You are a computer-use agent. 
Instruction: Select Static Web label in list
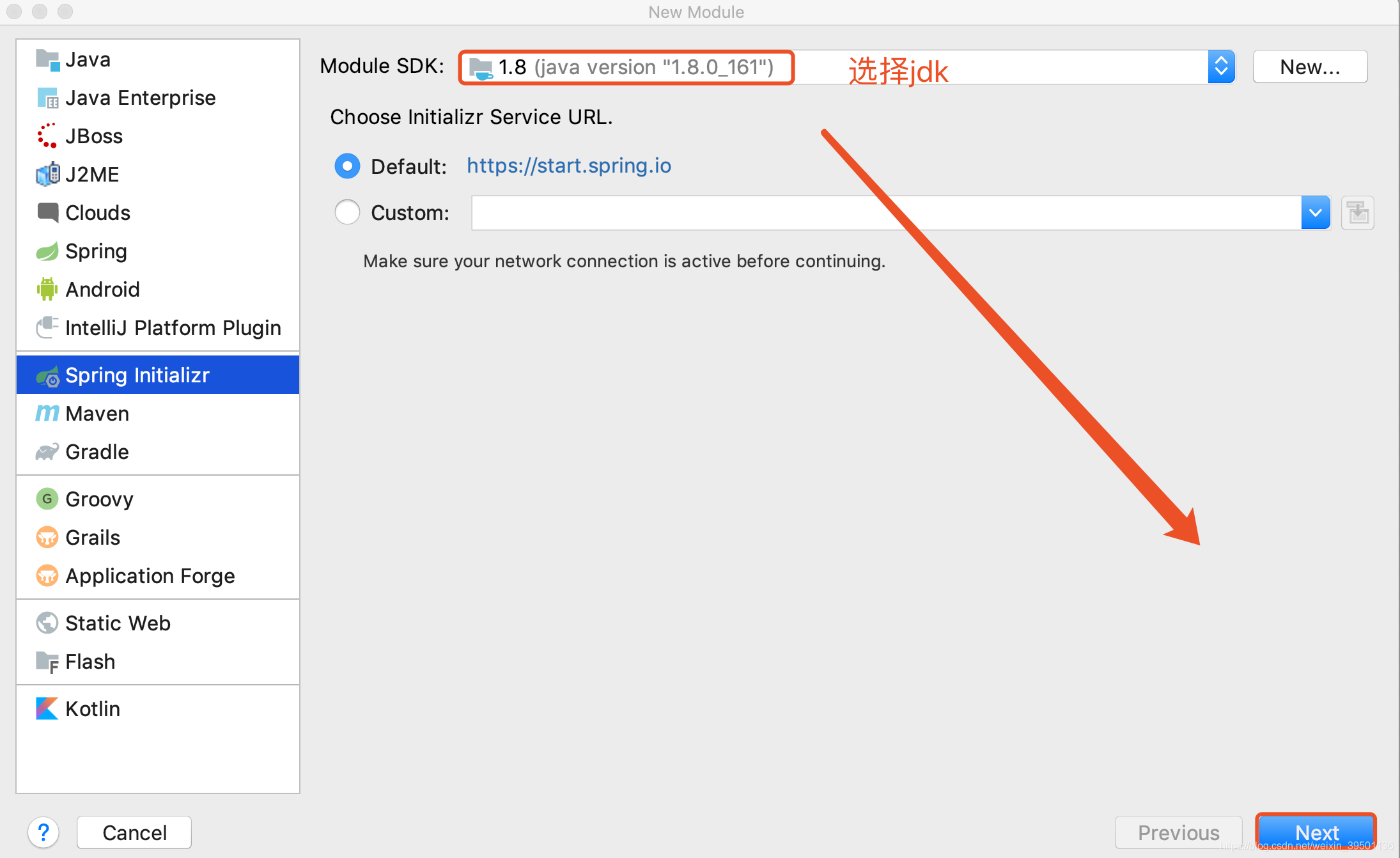[x=118, y=623]
